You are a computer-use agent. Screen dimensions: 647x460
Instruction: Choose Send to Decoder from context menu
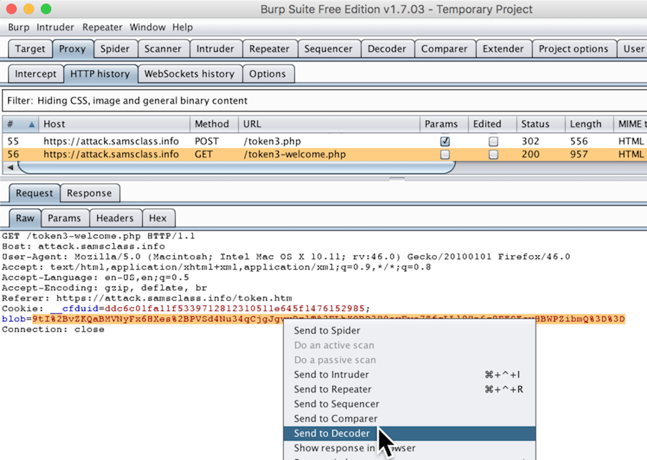409,433
